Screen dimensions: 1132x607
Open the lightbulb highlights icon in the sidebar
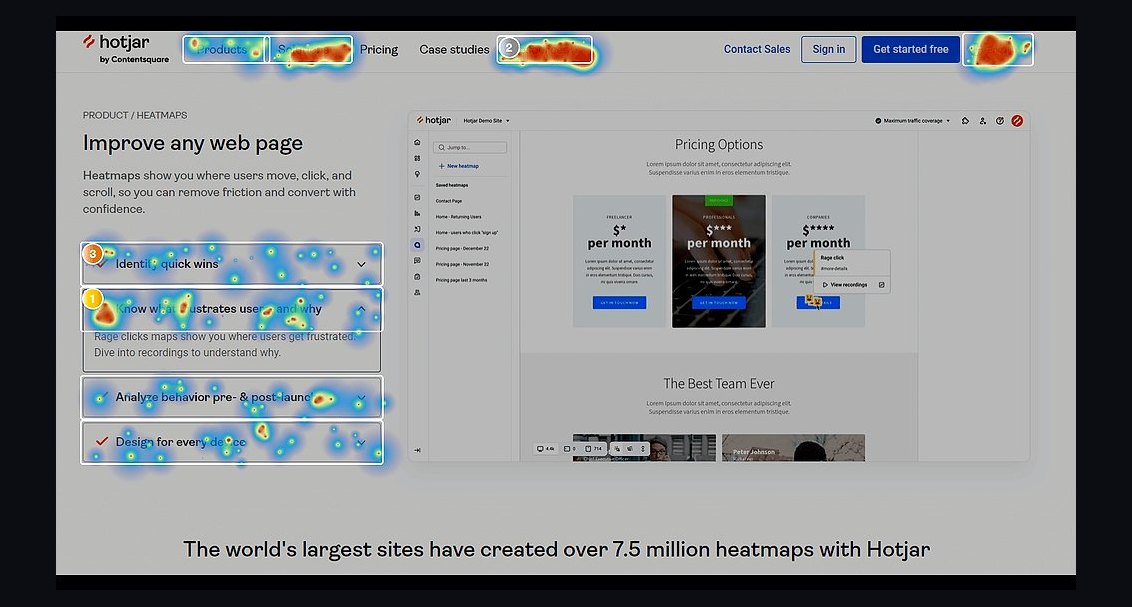417,174
